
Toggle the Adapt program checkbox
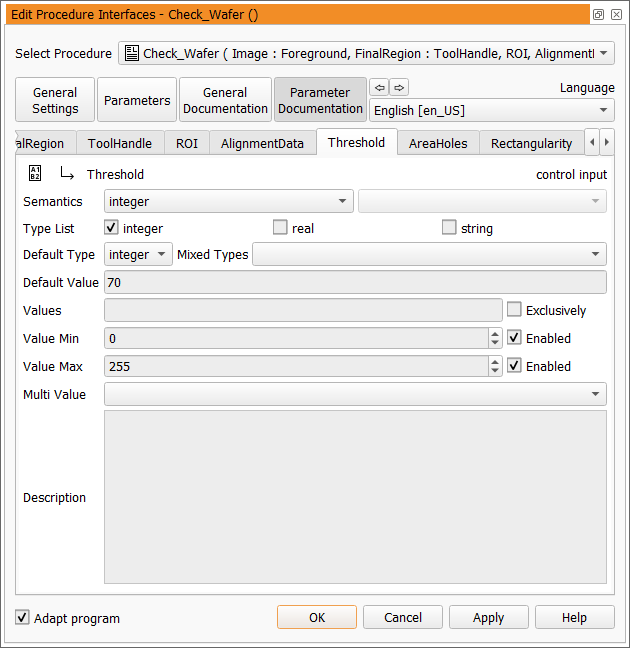(23, 618)
